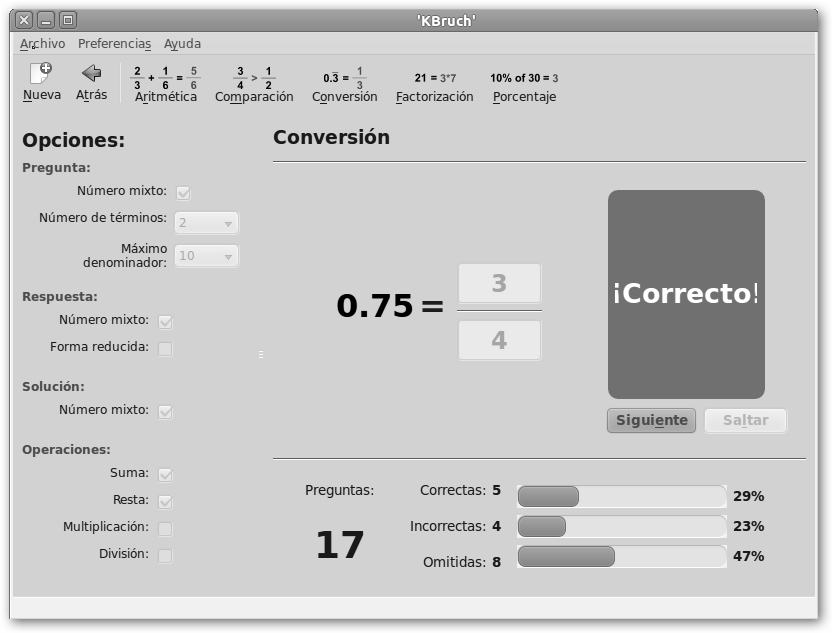
Task: Switch to the Porcentaje exercise
Action: 524,77
